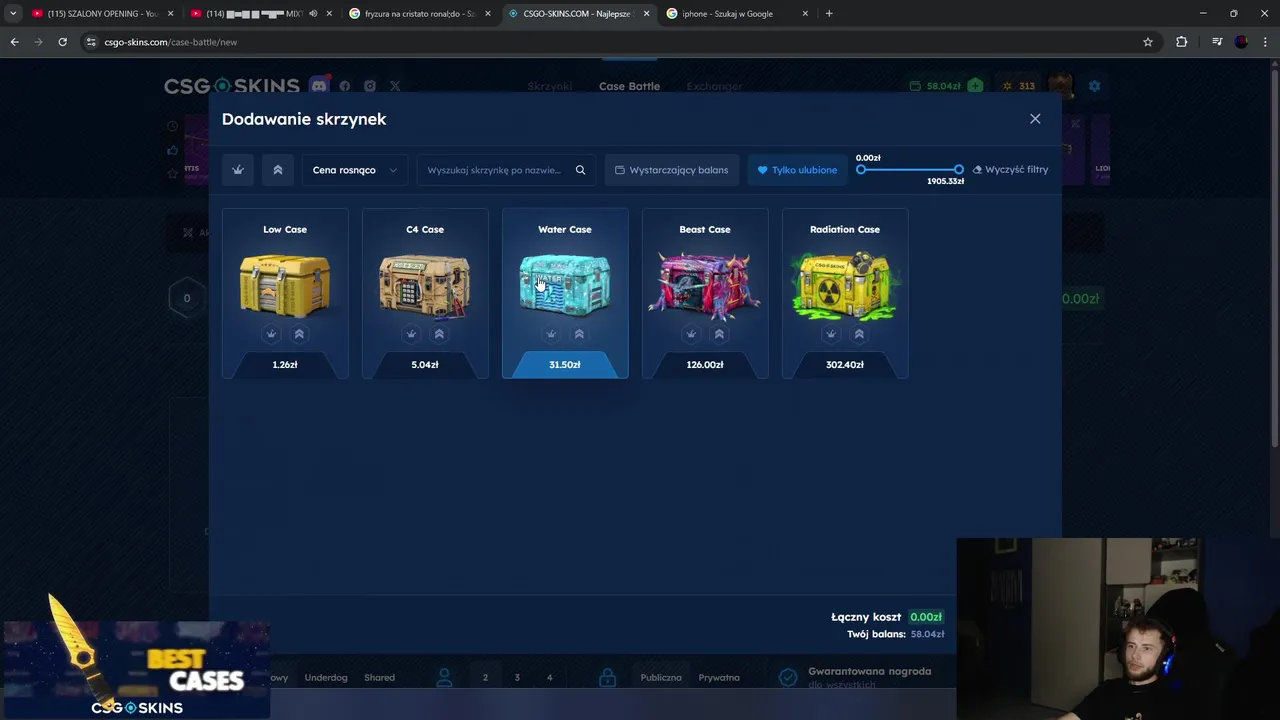Open site settings gear icon in header
This screenshot has width=1280, height=720.
[1094, 86]
